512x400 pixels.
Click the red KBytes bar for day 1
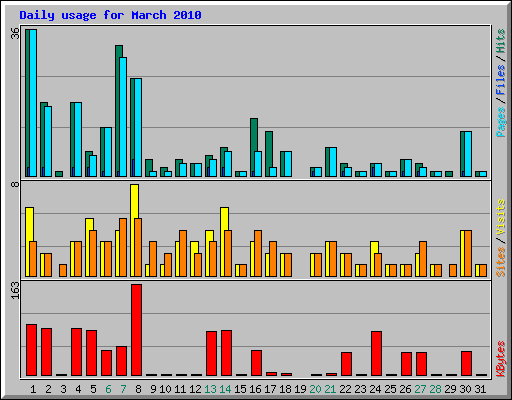coord(31,350)
